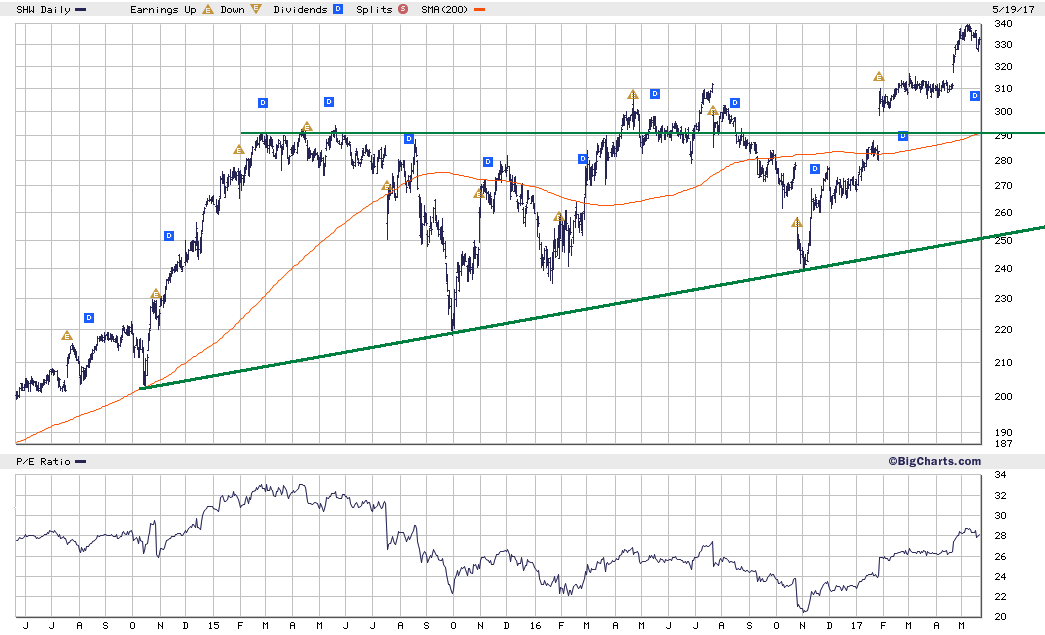Click the orange SMA(200) legend line swatch
The image size is (1045, 635).
click(x=479, y=10)
